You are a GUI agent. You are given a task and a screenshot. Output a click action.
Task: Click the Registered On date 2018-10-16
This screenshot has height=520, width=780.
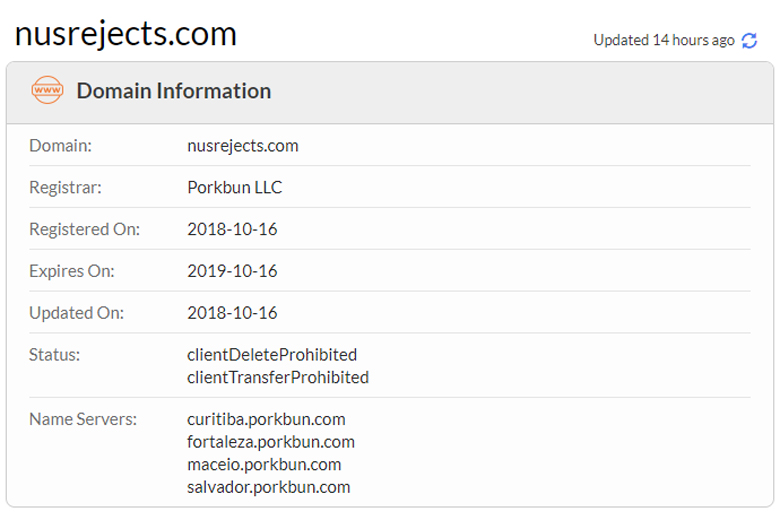click(232, 229)
